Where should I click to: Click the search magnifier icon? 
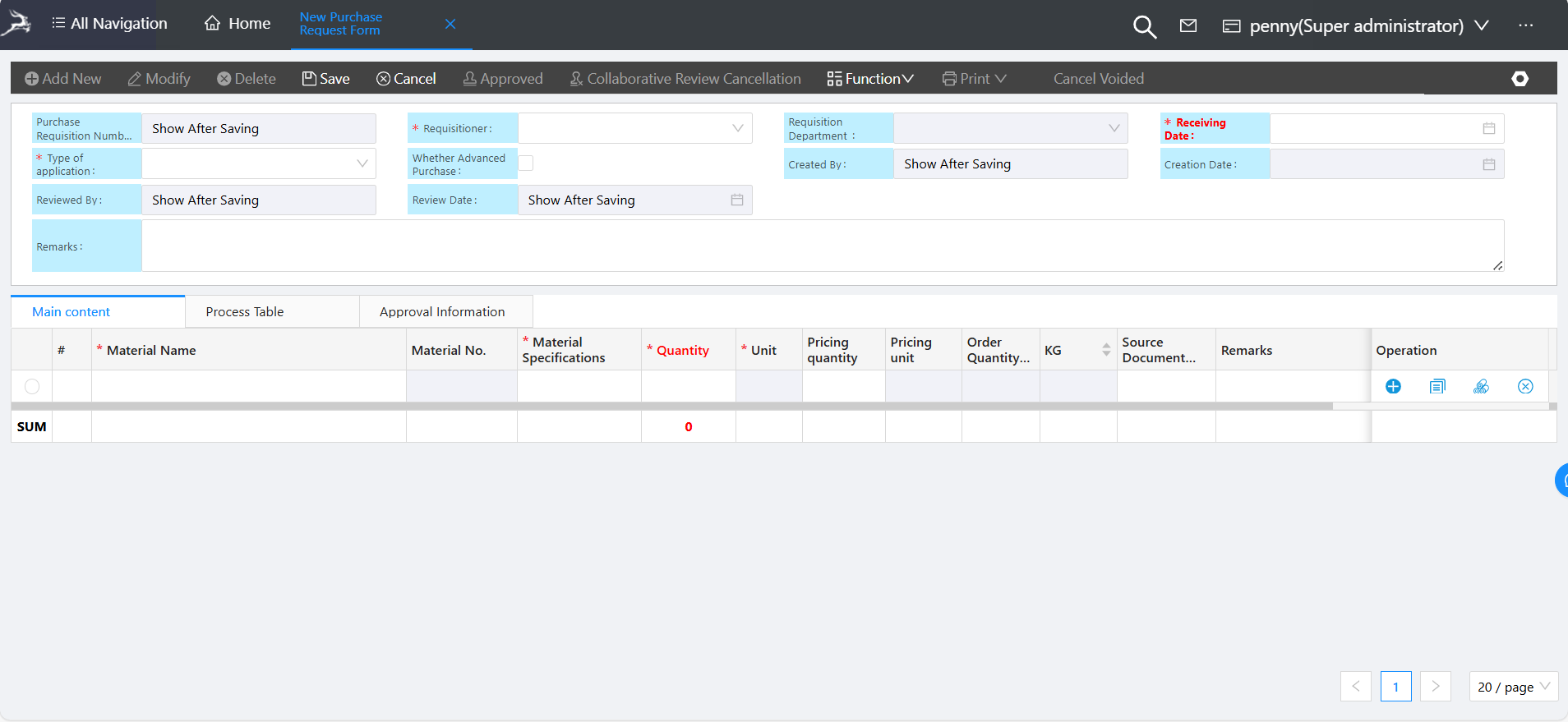1144,26
